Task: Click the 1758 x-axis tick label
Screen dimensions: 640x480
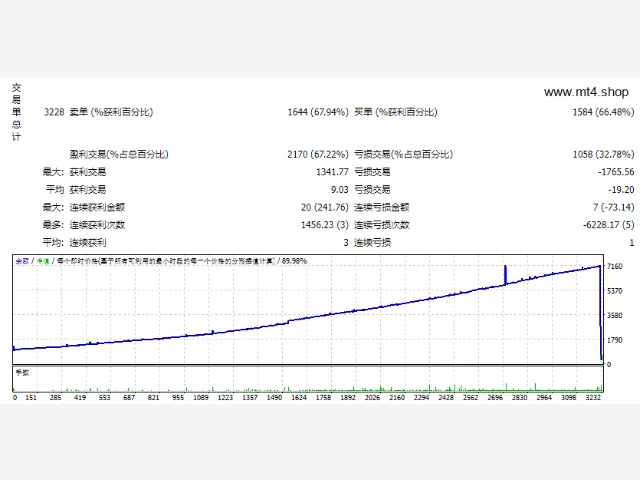Action: (323, 397)
